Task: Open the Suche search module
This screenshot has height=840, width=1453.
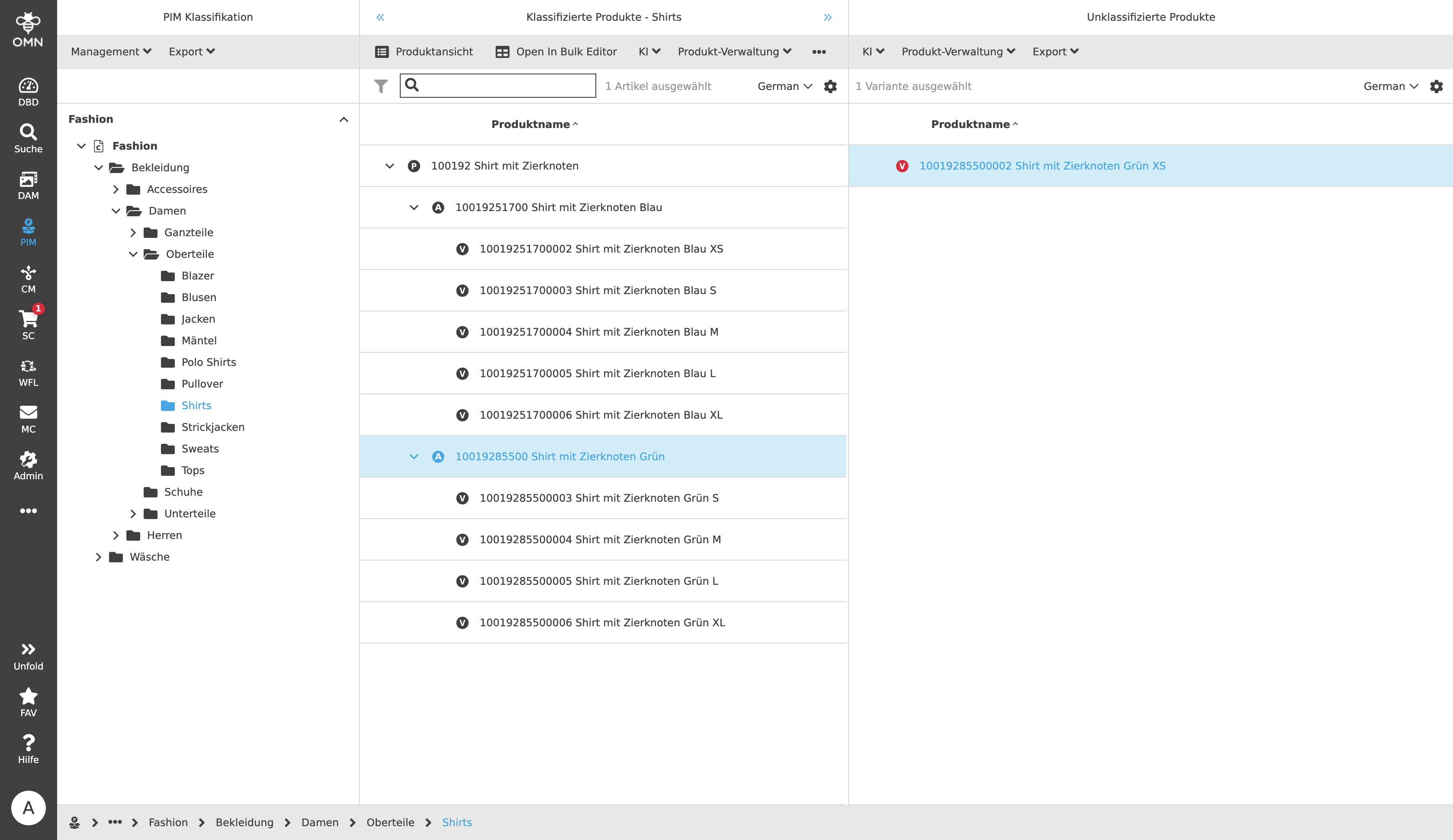Action: [28, 136]
